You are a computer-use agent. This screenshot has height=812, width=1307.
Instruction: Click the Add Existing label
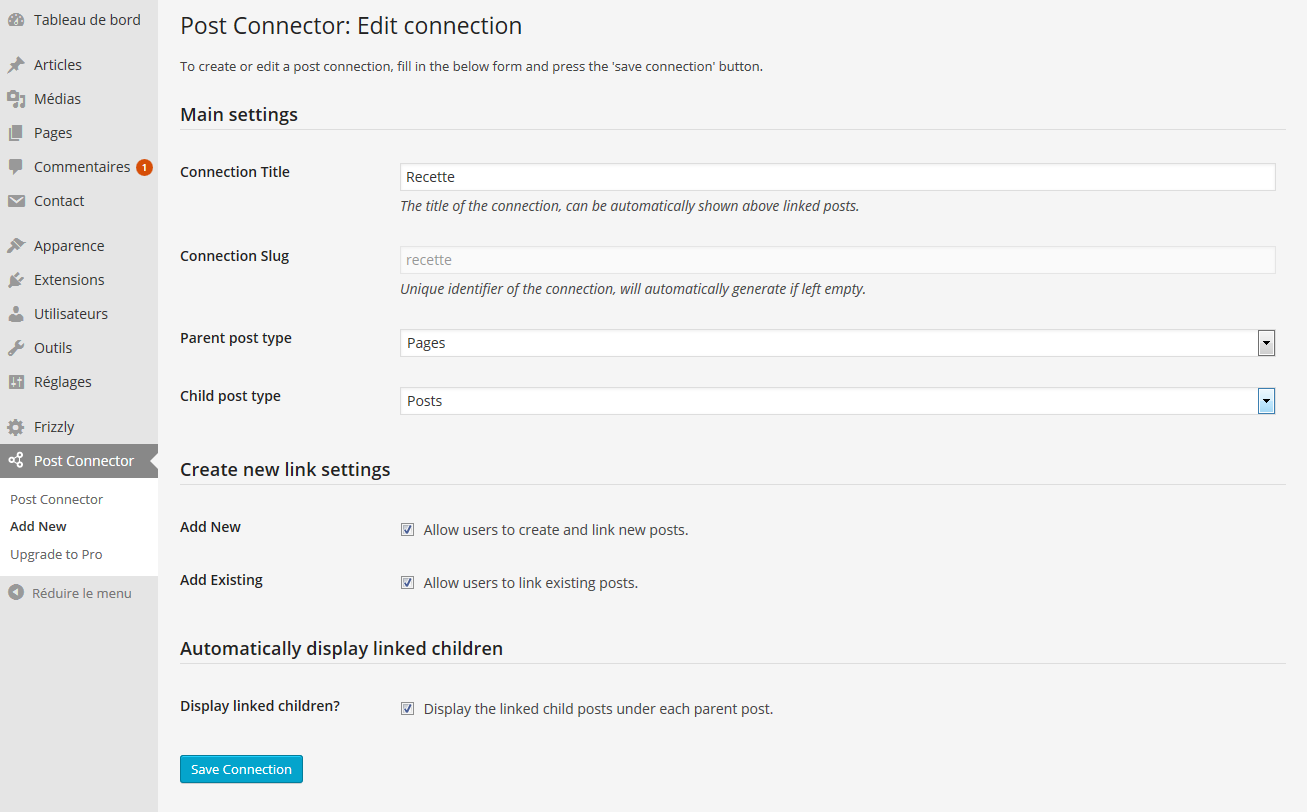[x=221, y=580]
